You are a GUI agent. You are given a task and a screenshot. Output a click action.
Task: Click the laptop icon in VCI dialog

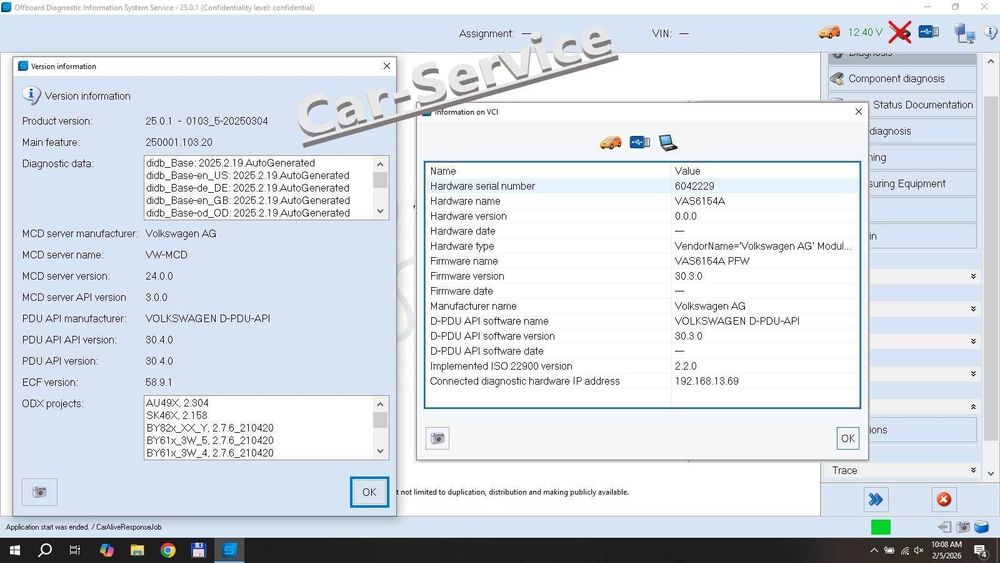[x=668, y=143]
